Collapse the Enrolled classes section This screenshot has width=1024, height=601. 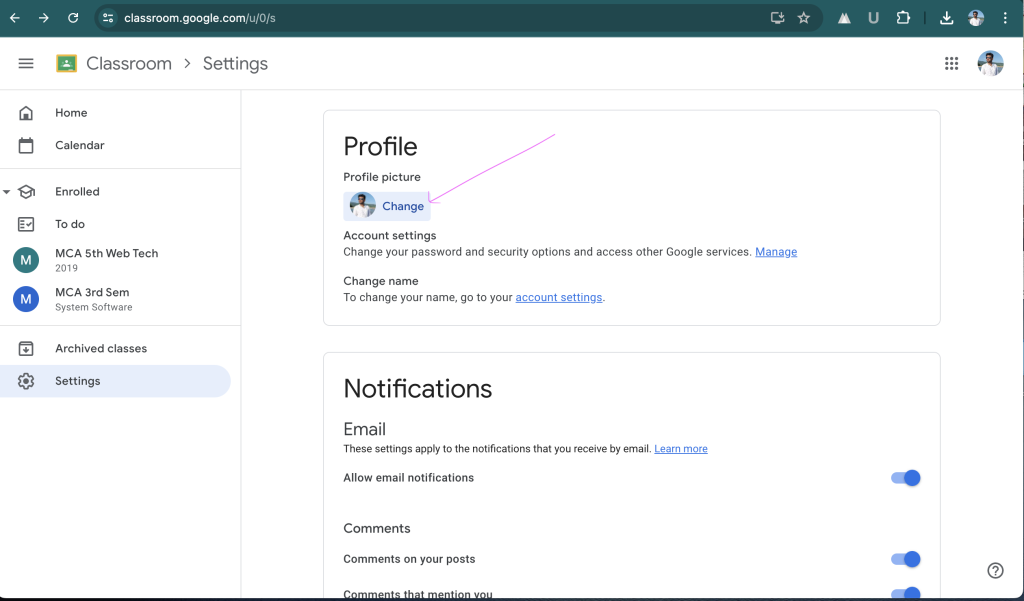point(7,192)
